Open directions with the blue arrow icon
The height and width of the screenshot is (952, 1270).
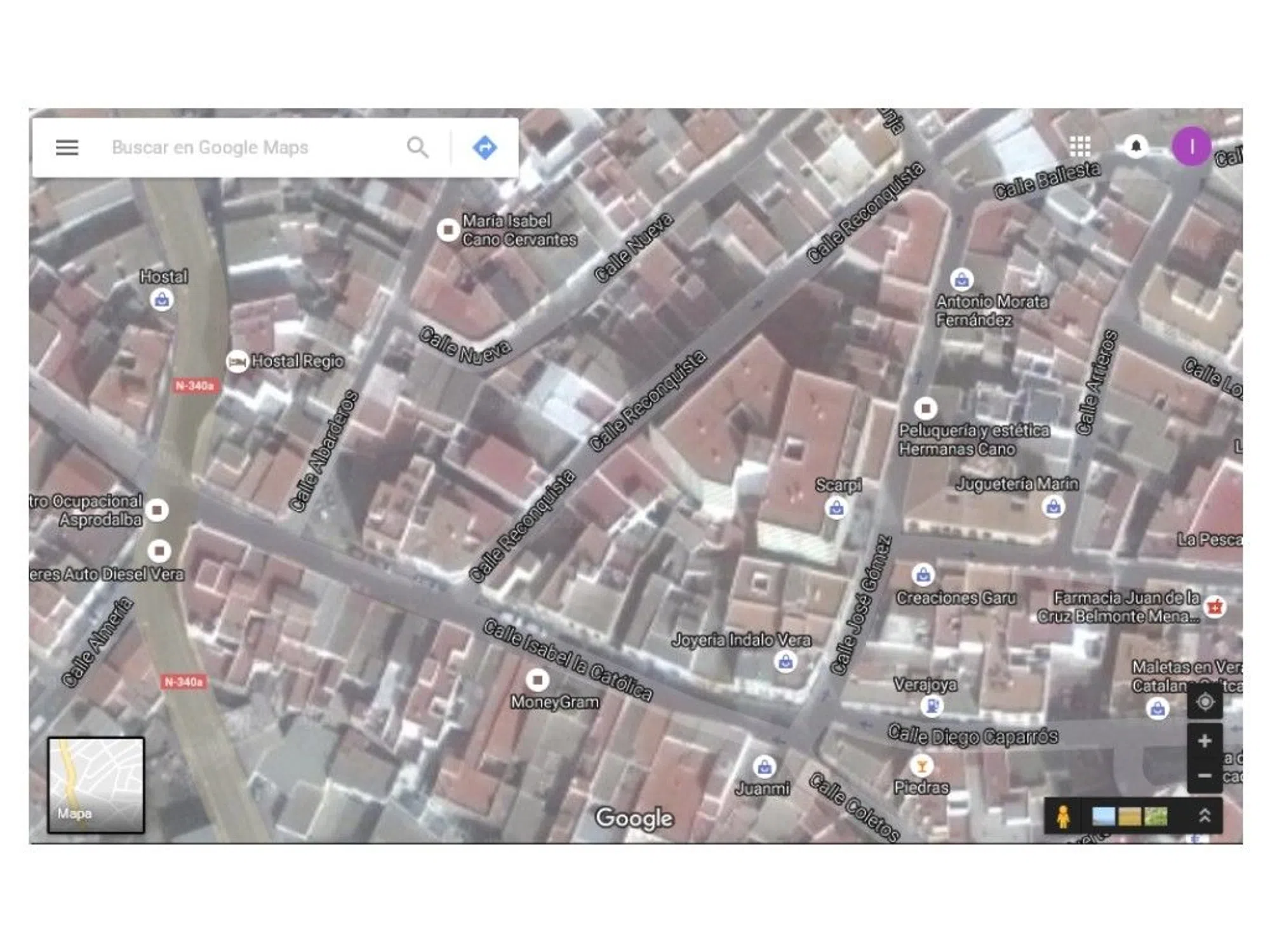click(x=485, y=147)
